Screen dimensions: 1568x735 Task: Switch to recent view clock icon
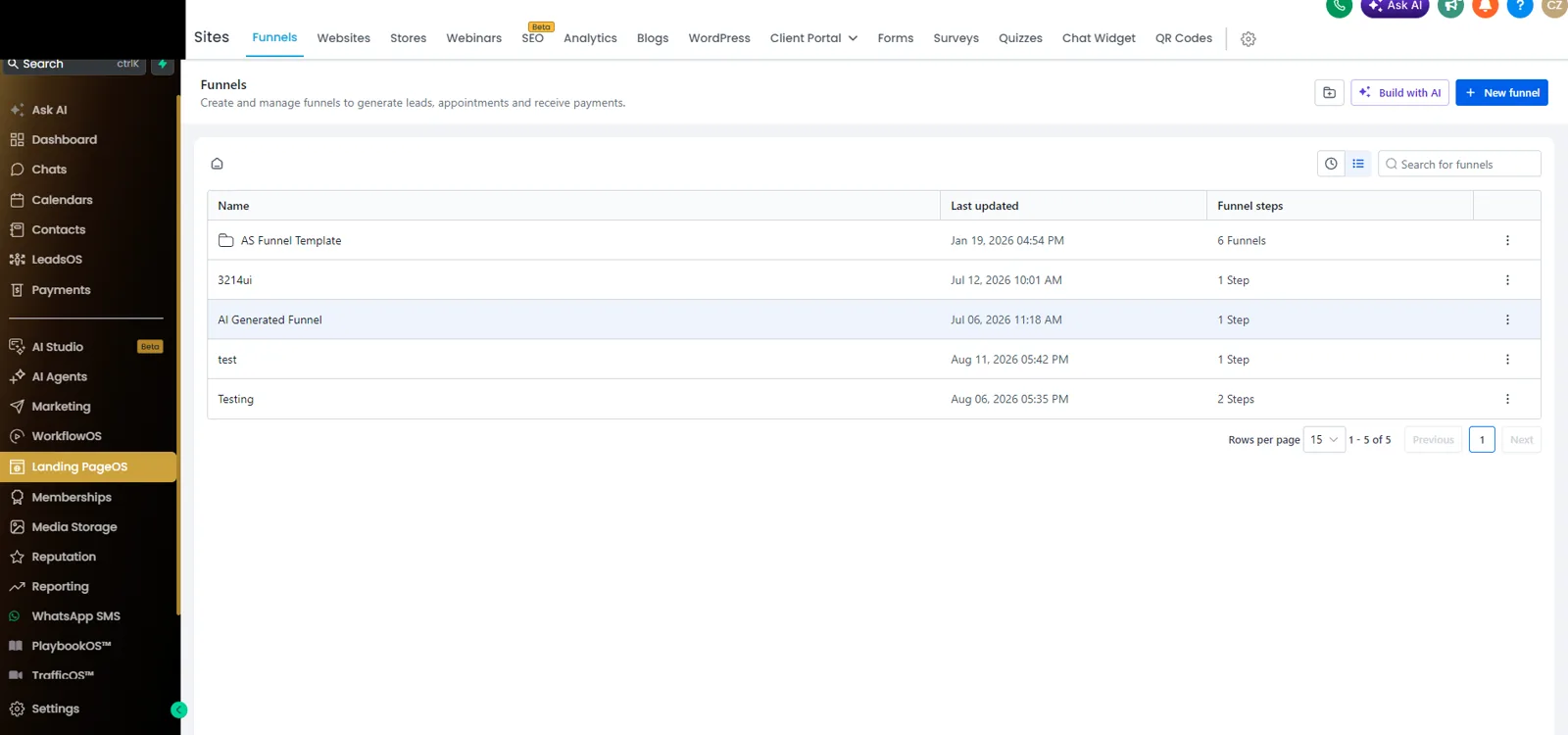point(1331,164)
